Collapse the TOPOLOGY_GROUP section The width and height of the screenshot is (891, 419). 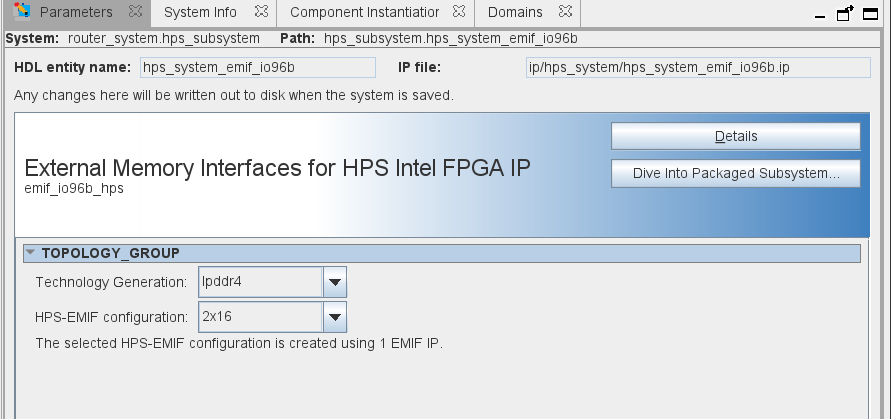(x=30, y=253)
